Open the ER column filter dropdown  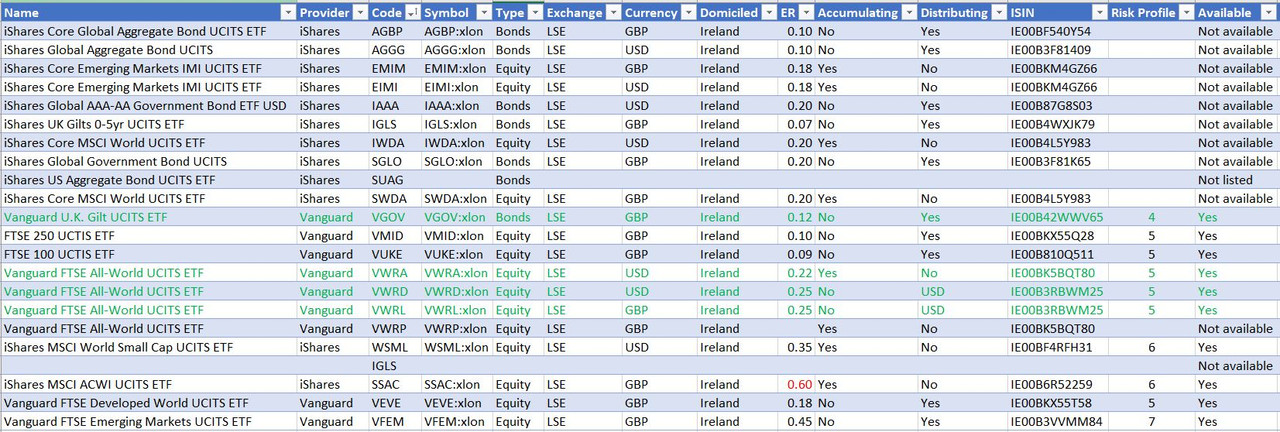point(805,13)
